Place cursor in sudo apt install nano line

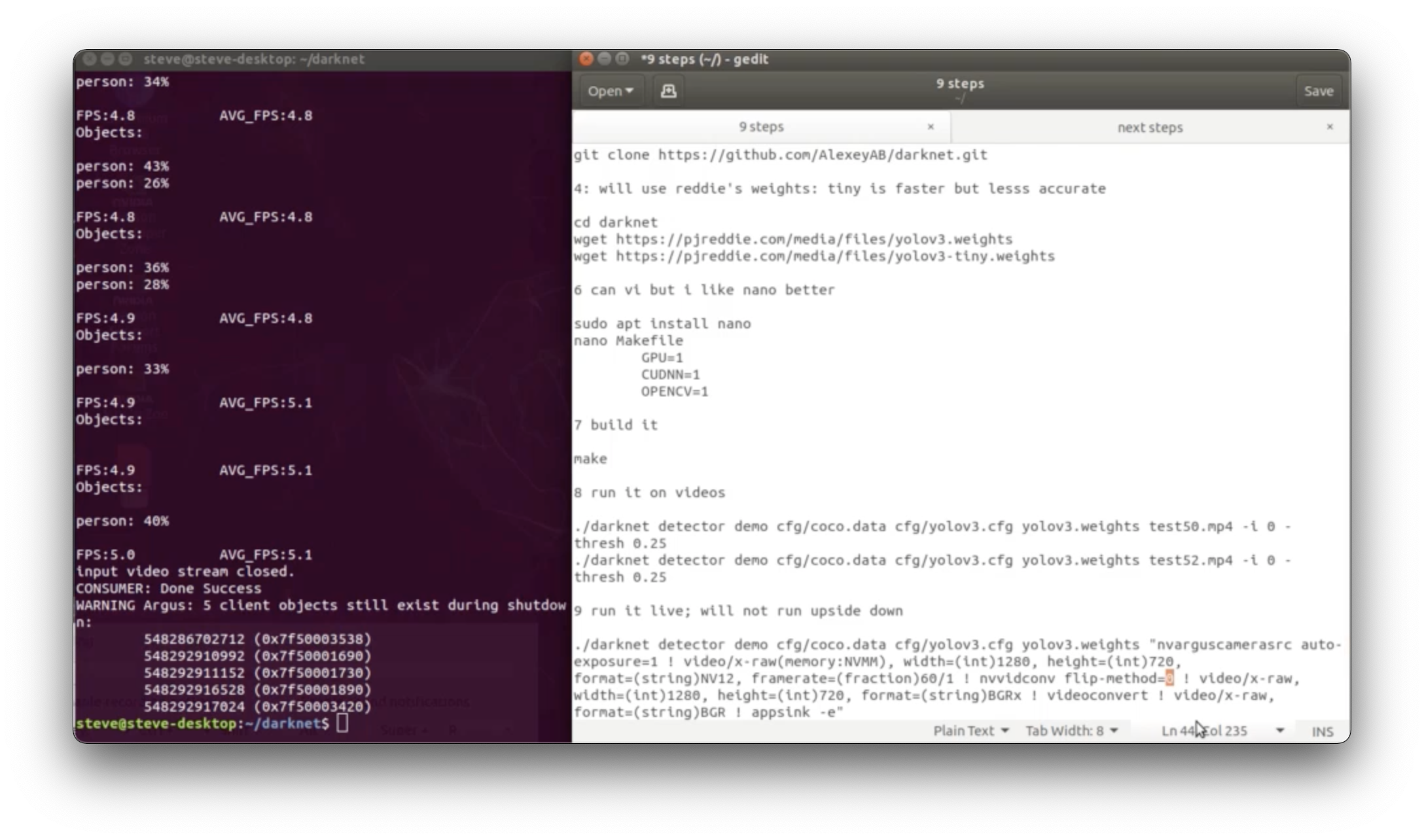(662, 323)
